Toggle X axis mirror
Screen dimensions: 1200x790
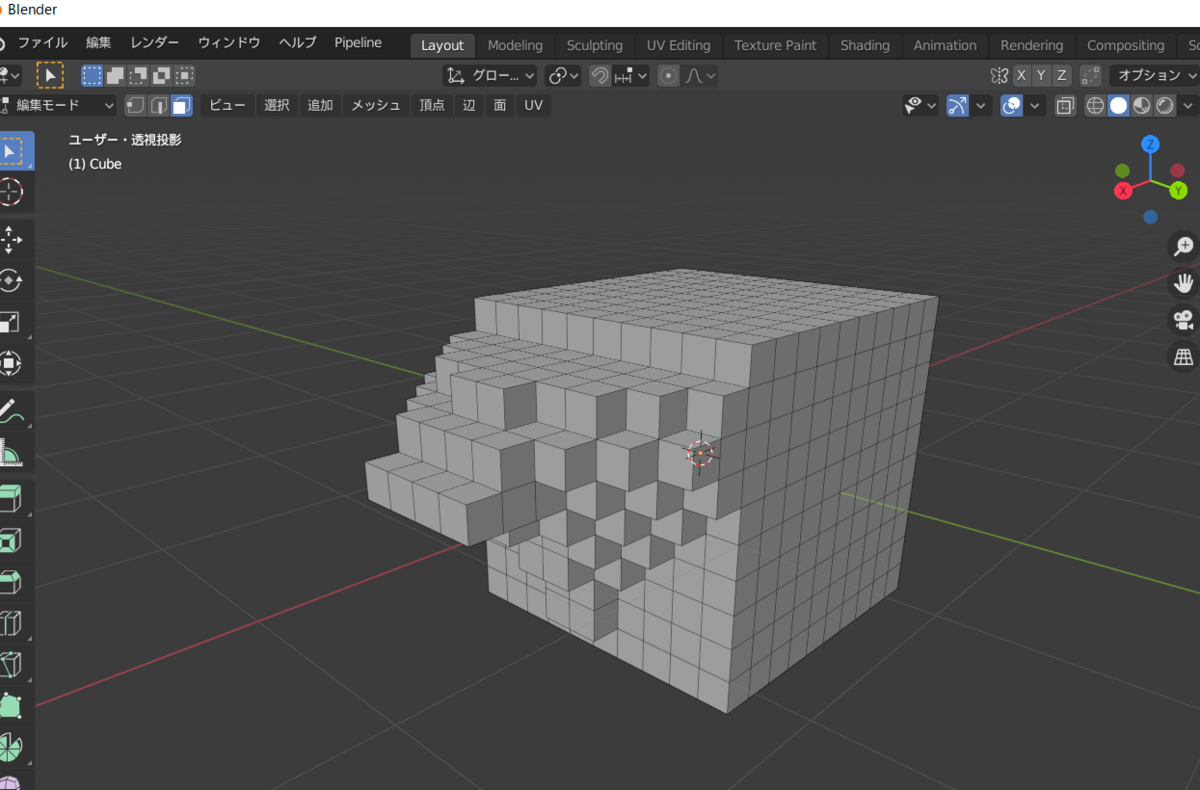point(1021,75)
